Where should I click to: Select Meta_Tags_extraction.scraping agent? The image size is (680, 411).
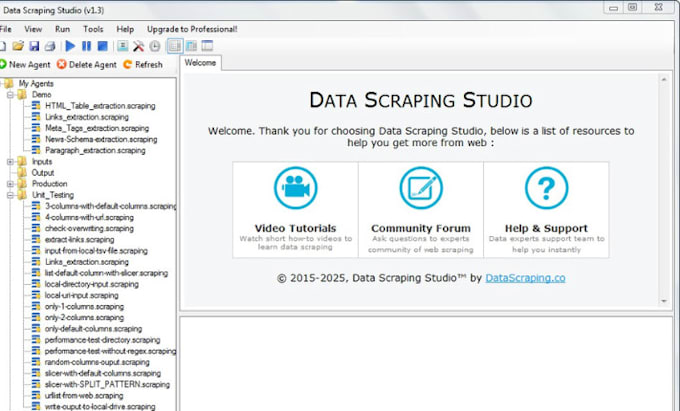click(97, 128)
